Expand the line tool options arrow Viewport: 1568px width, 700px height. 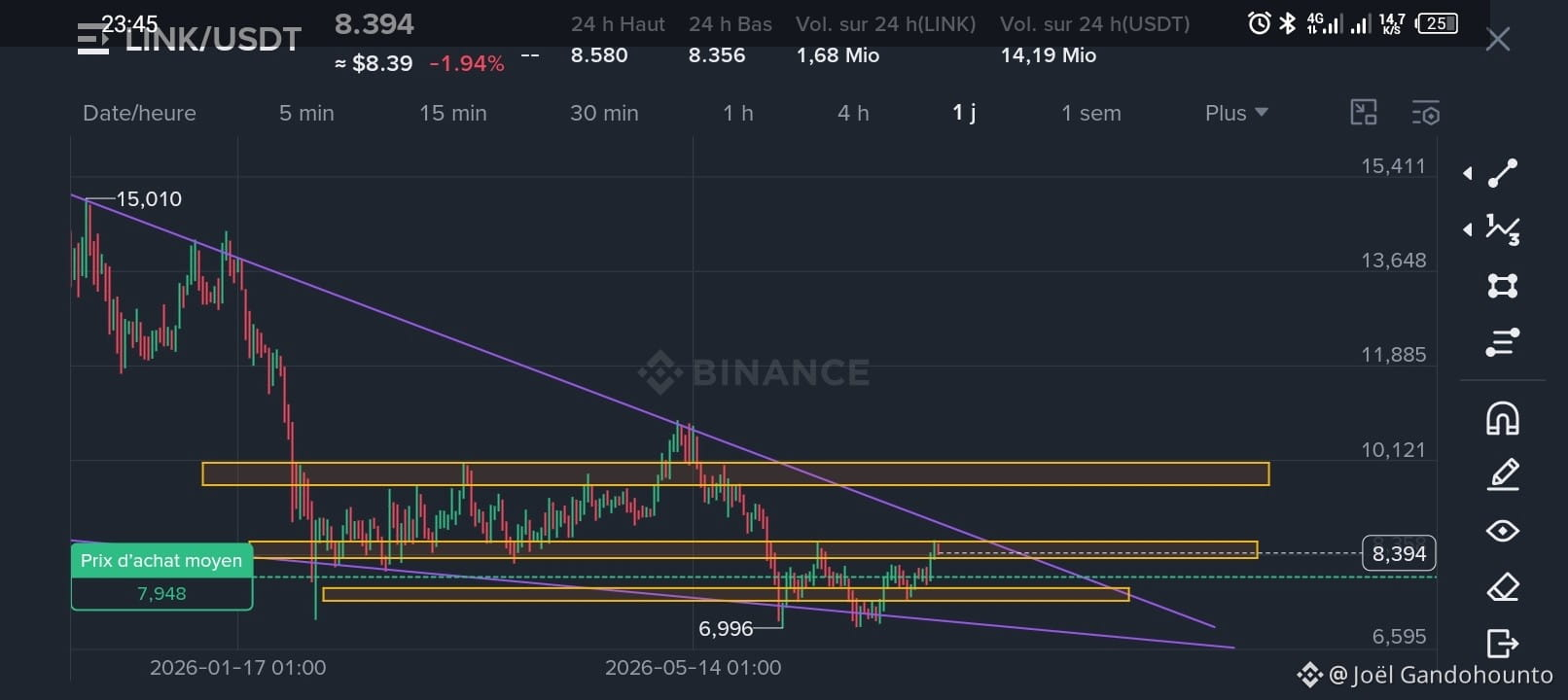tap(1468, 174)
